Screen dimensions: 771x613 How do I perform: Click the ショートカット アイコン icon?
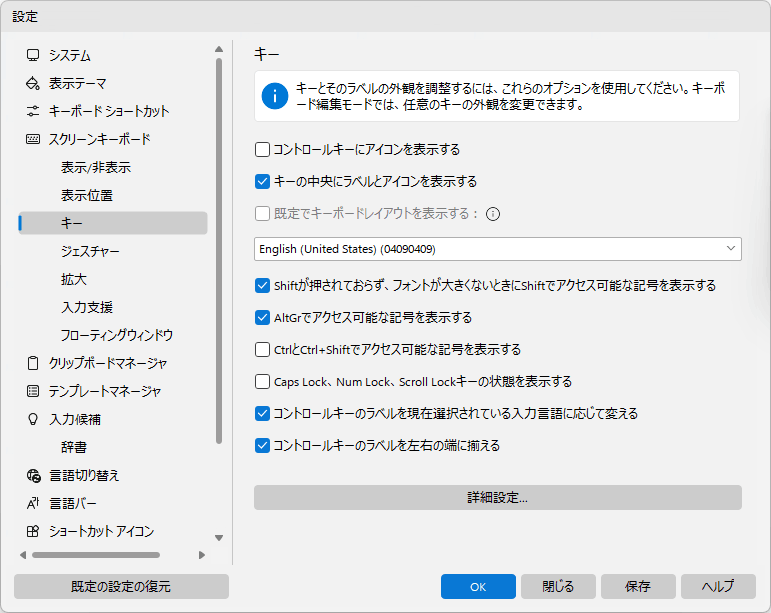pyautogui.click(x=33, y=531)
